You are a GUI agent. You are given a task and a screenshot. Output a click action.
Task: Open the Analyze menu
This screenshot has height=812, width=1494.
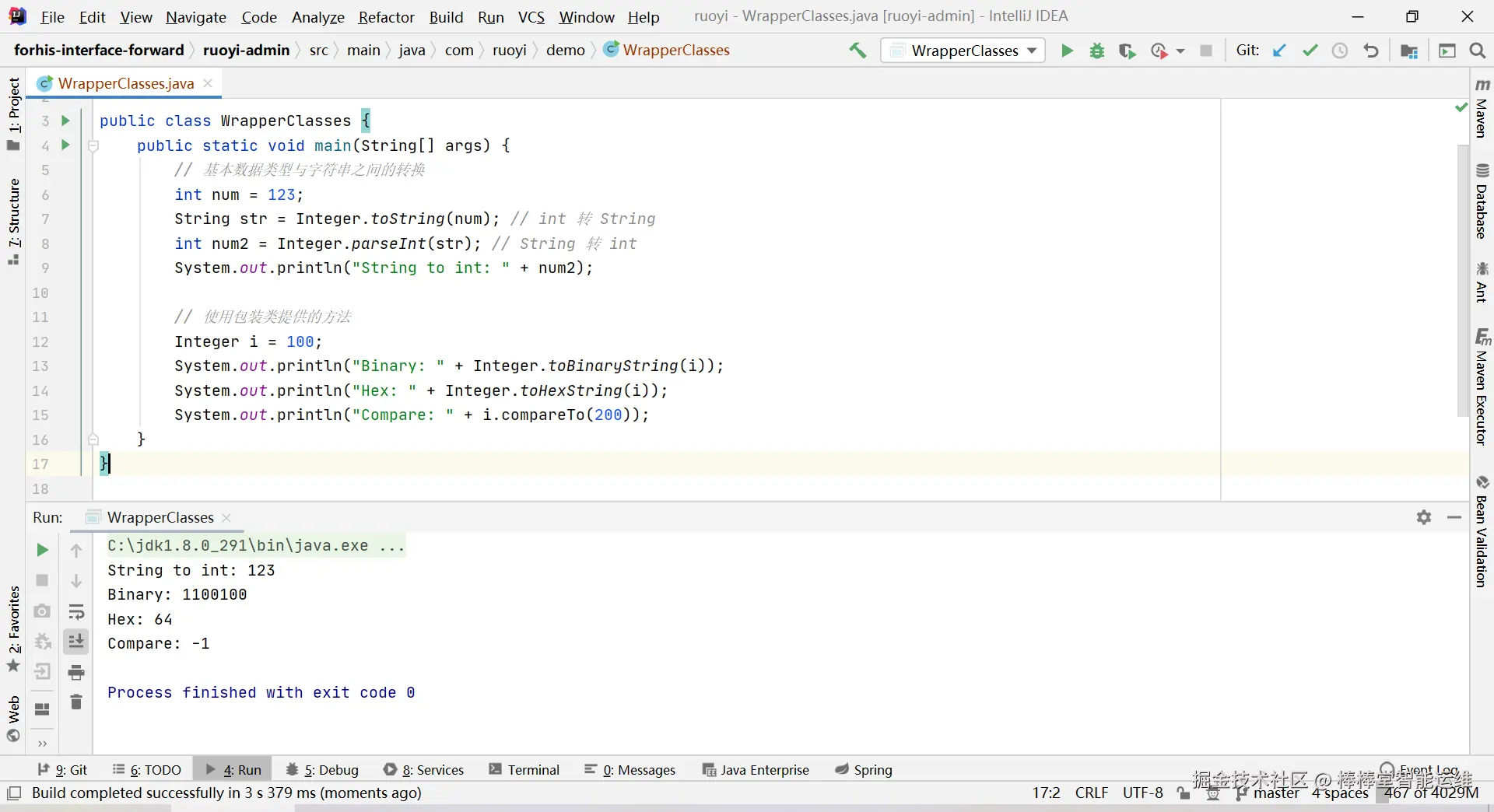tap(317, 17)
